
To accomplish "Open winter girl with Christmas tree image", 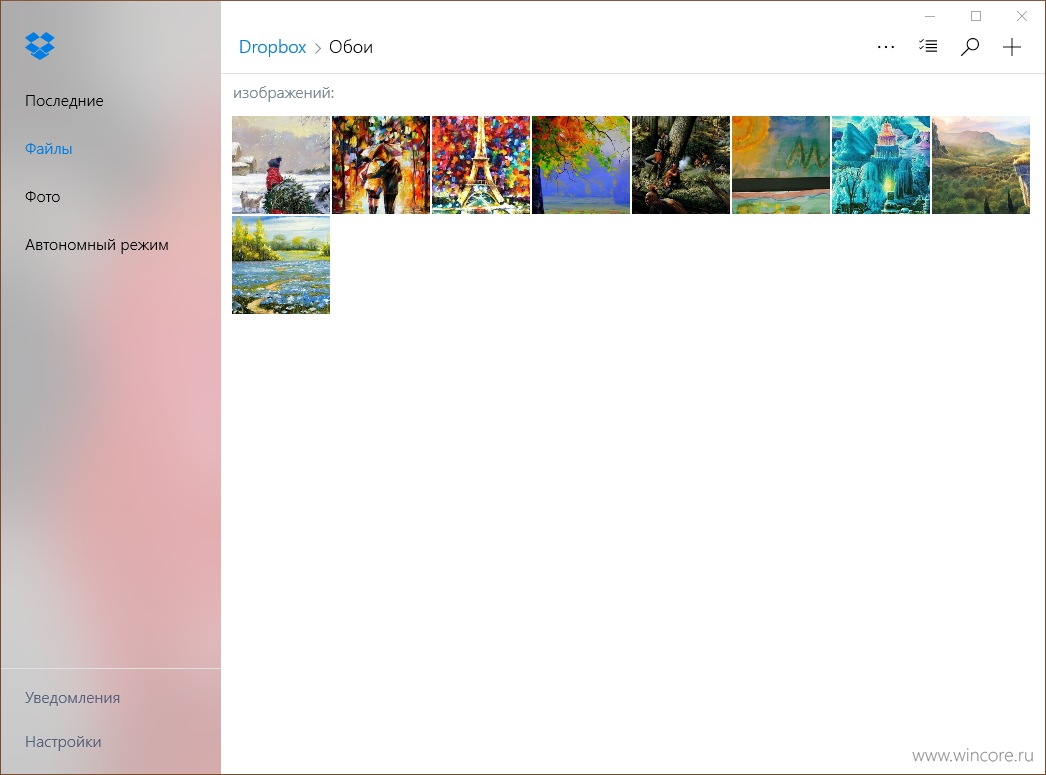I will (x=281, y=165).
